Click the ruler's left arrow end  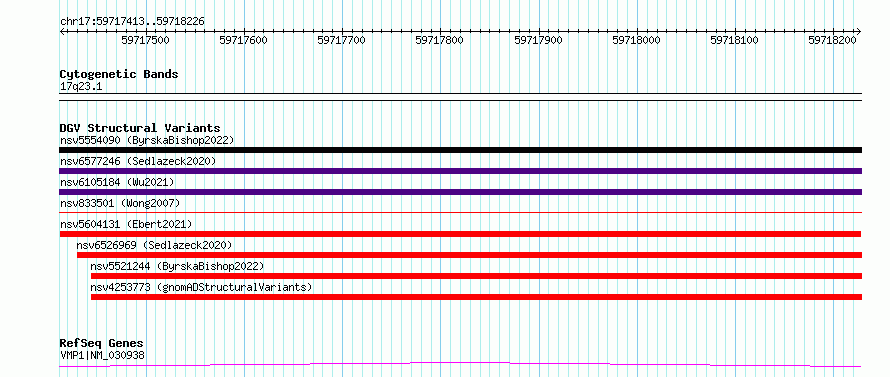click(x=62, y=31)
